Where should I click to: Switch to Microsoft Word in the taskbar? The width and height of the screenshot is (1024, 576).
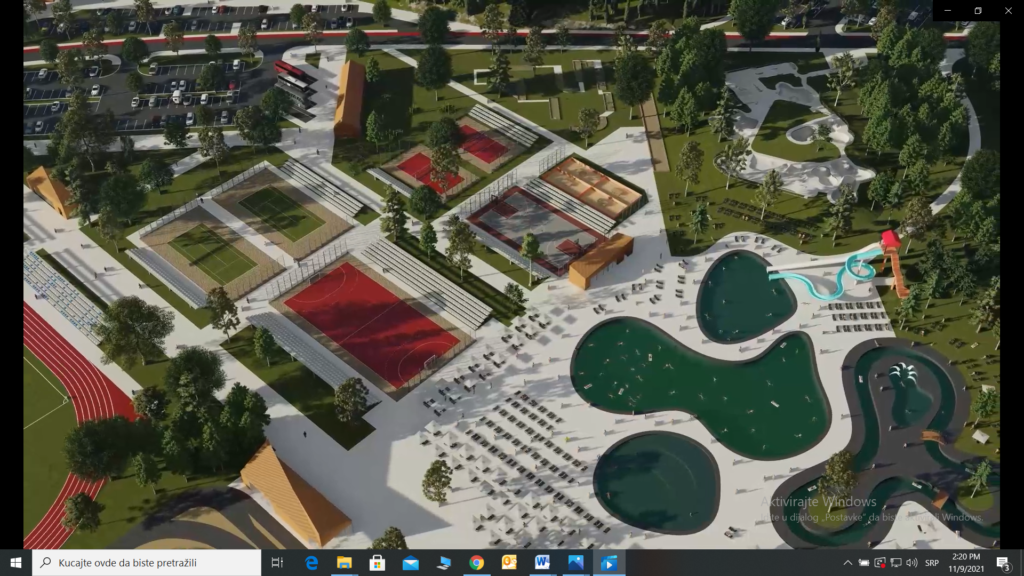pyautogui.click(x=543, y=562)
